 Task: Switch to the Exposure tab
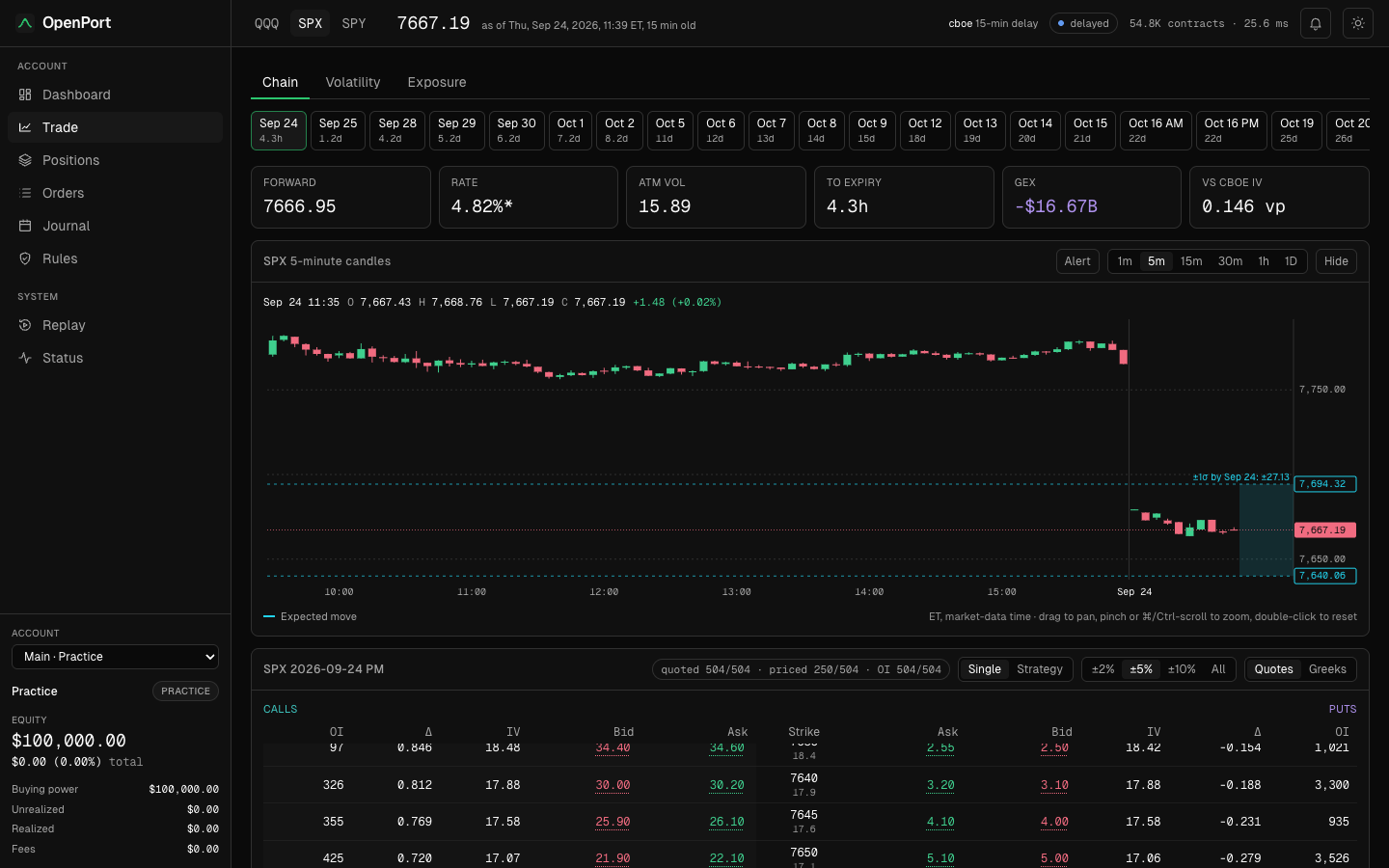(x=437, y=82)
